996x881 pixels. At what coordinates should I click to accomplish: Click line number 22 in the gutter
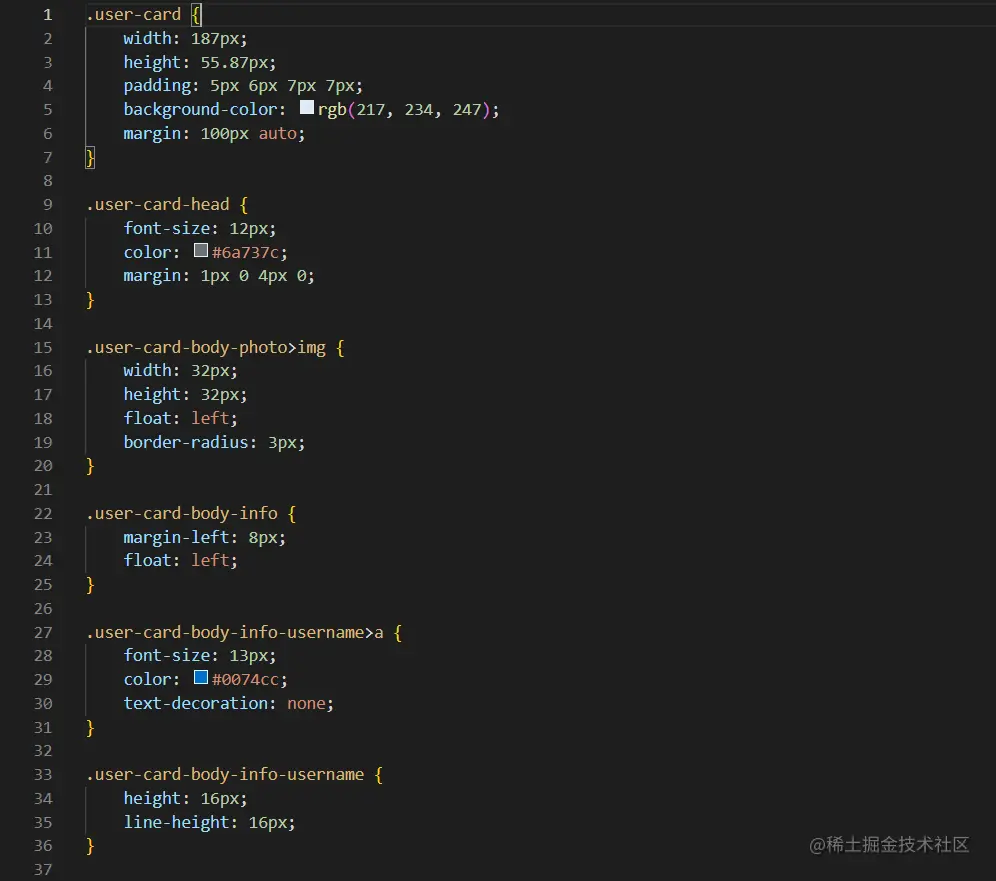pos(43,513)
